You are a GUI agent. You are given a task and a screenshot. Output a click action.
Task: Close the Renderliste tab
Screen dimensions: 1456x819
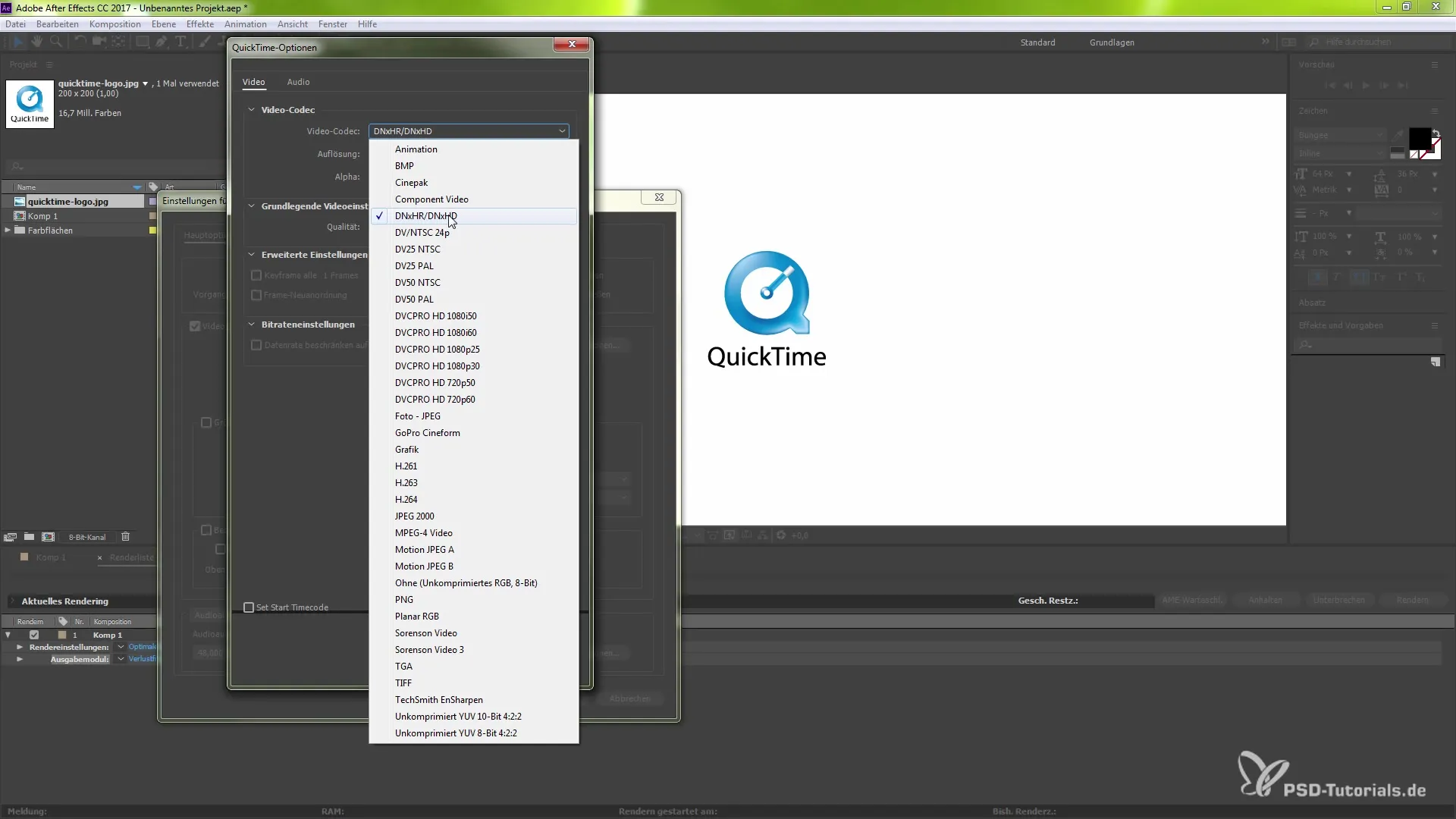pyautogui.click(x=99, y=557)
